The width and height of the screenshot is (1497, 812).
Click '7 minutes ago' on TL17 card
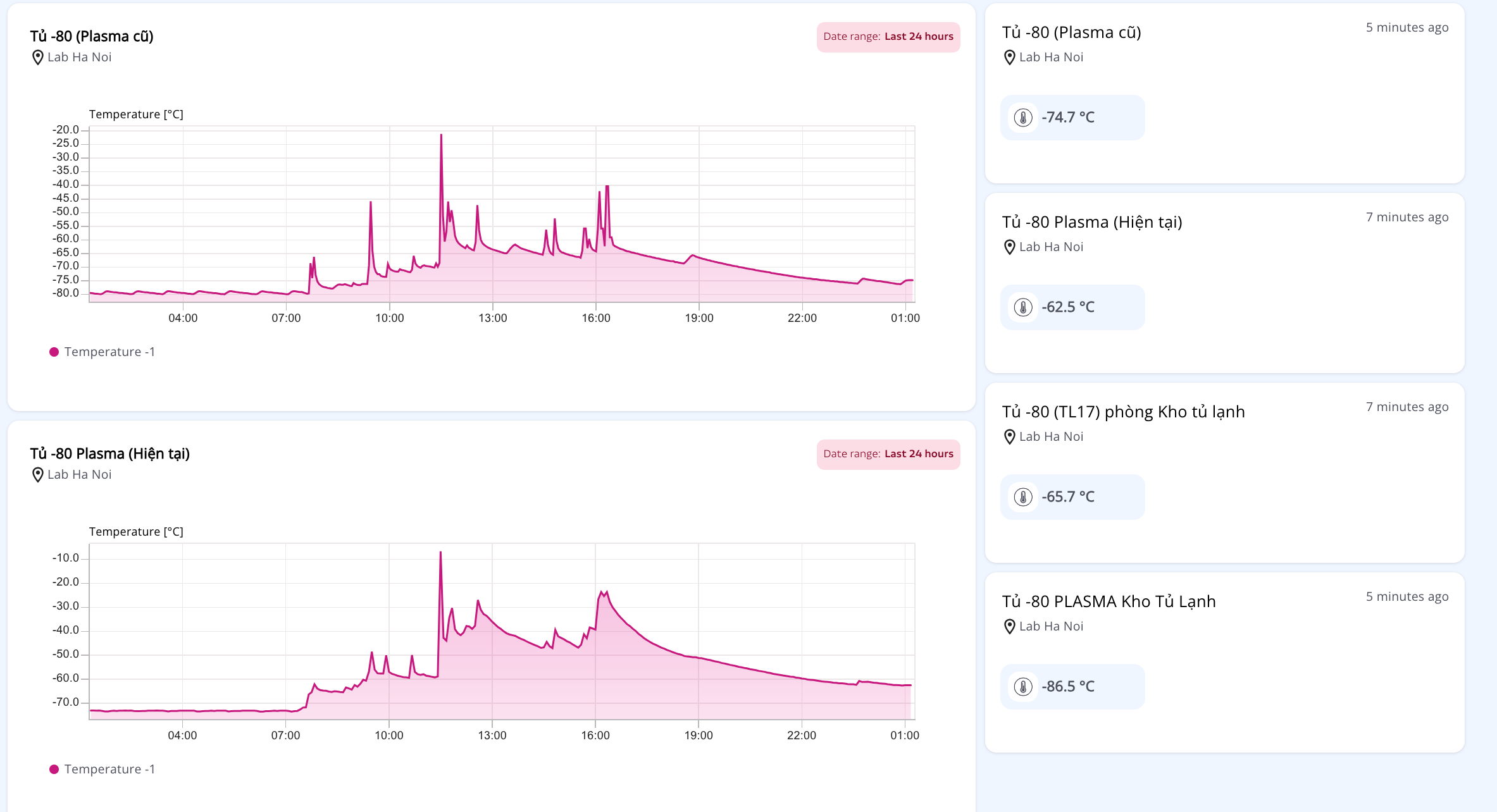(x=1407, y=407)
